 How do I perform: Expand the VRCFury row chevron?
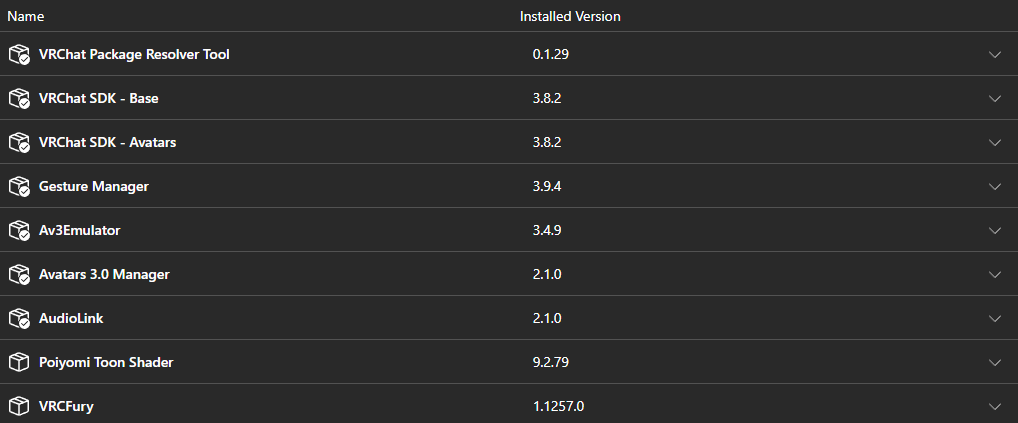[994, 406]
